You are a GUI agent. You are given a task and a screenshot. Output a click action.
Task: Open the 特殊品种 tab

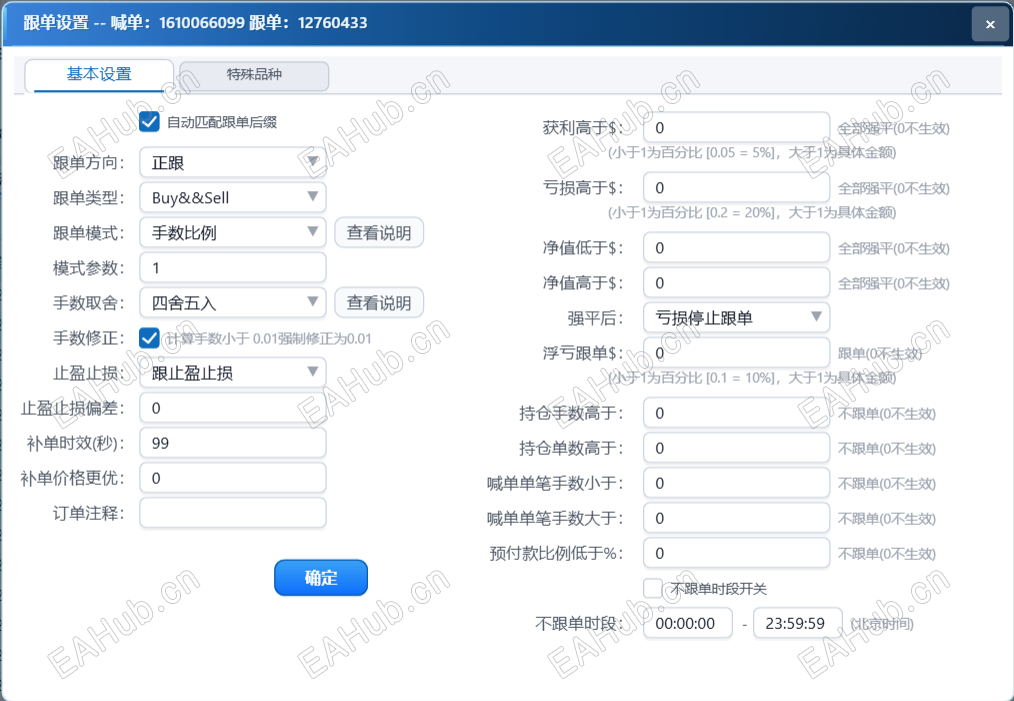(x=254, y=75)
